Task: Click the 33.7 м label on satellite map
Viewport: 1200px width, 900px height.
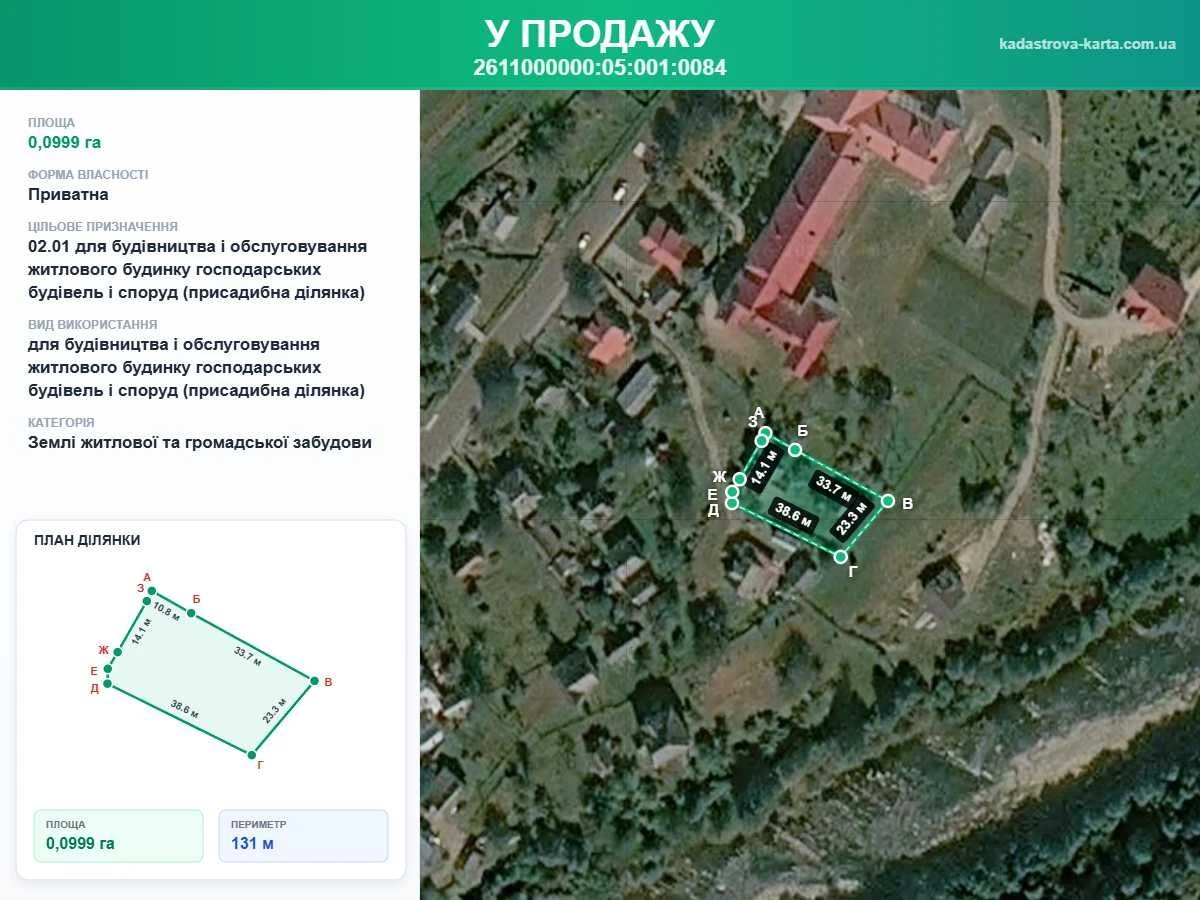Action: (833, 488)
